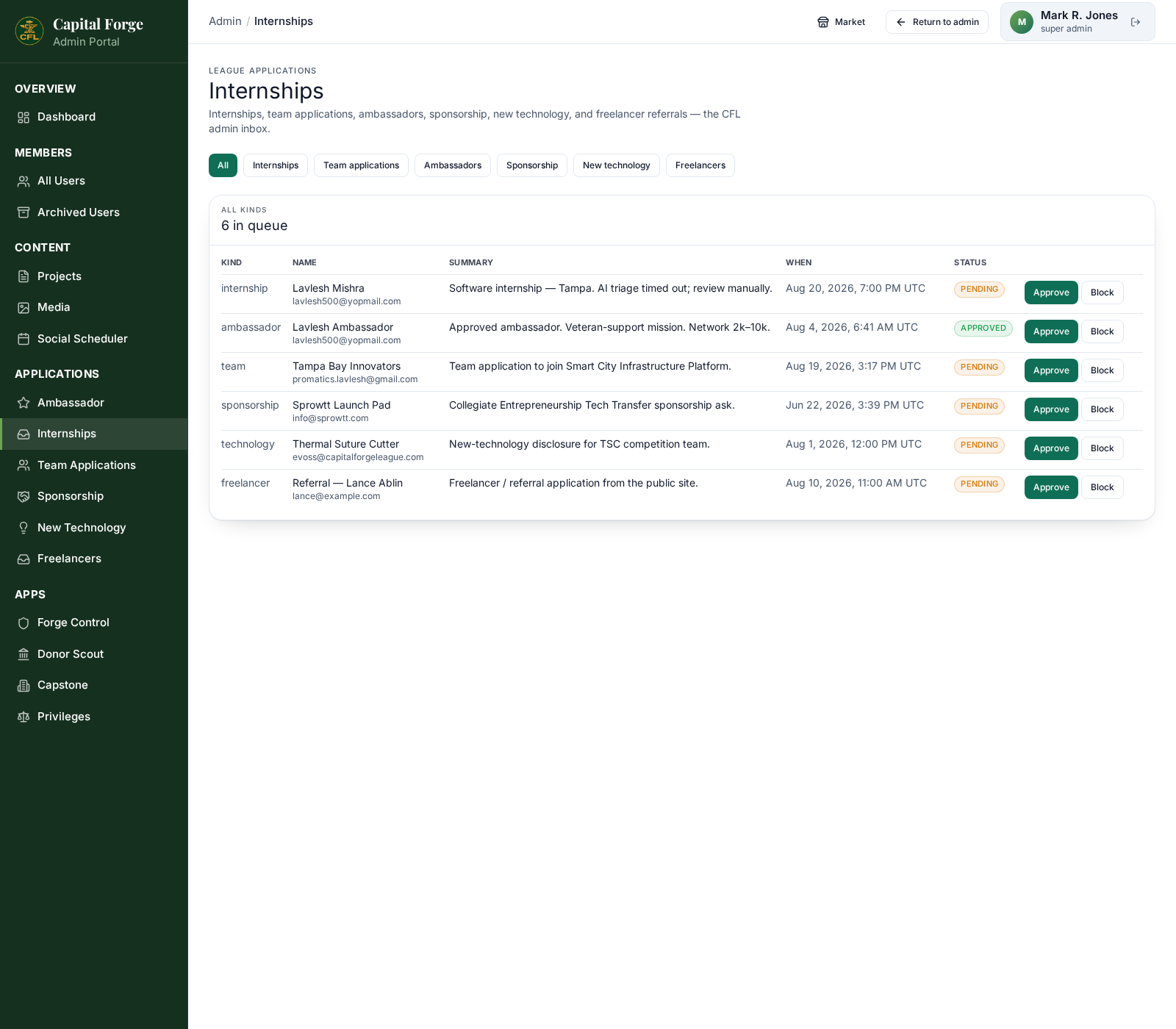1176x1029 pixels.
Task: Open Archived Users section
Action: point(94,212)
